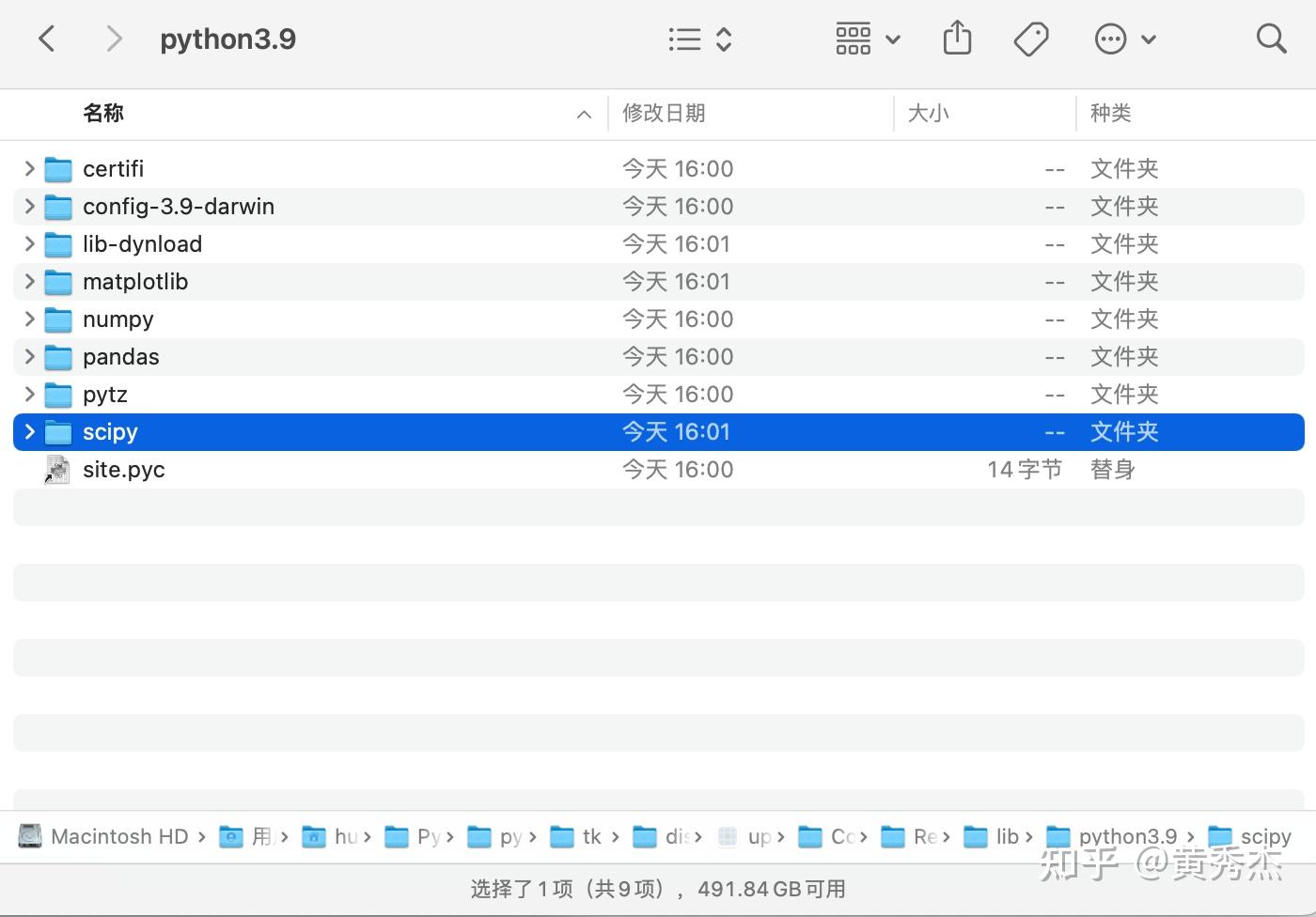Select the site.pyc file name
The height and width of the screenshot is (917, 1316).
[123, 470]
